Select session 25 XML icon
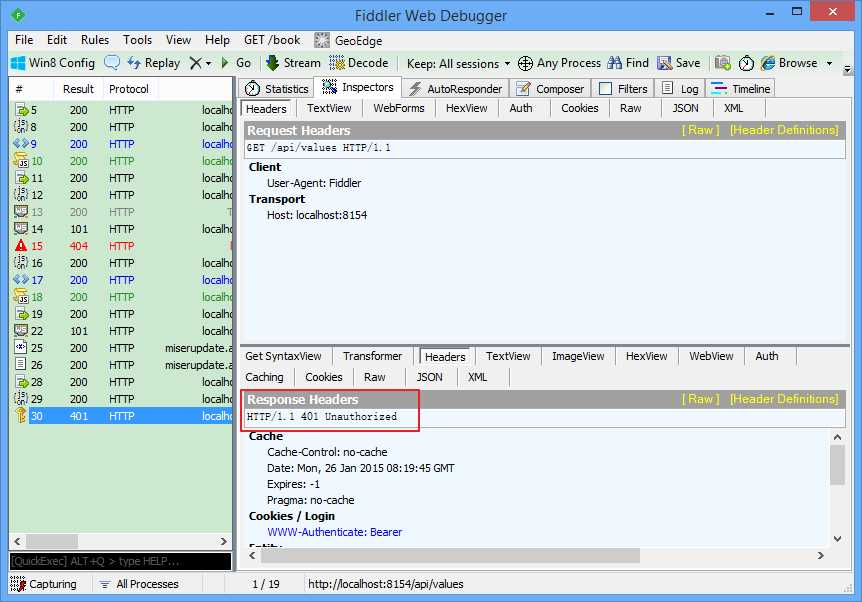The image size is (862, 602). (x=21, y=347)
